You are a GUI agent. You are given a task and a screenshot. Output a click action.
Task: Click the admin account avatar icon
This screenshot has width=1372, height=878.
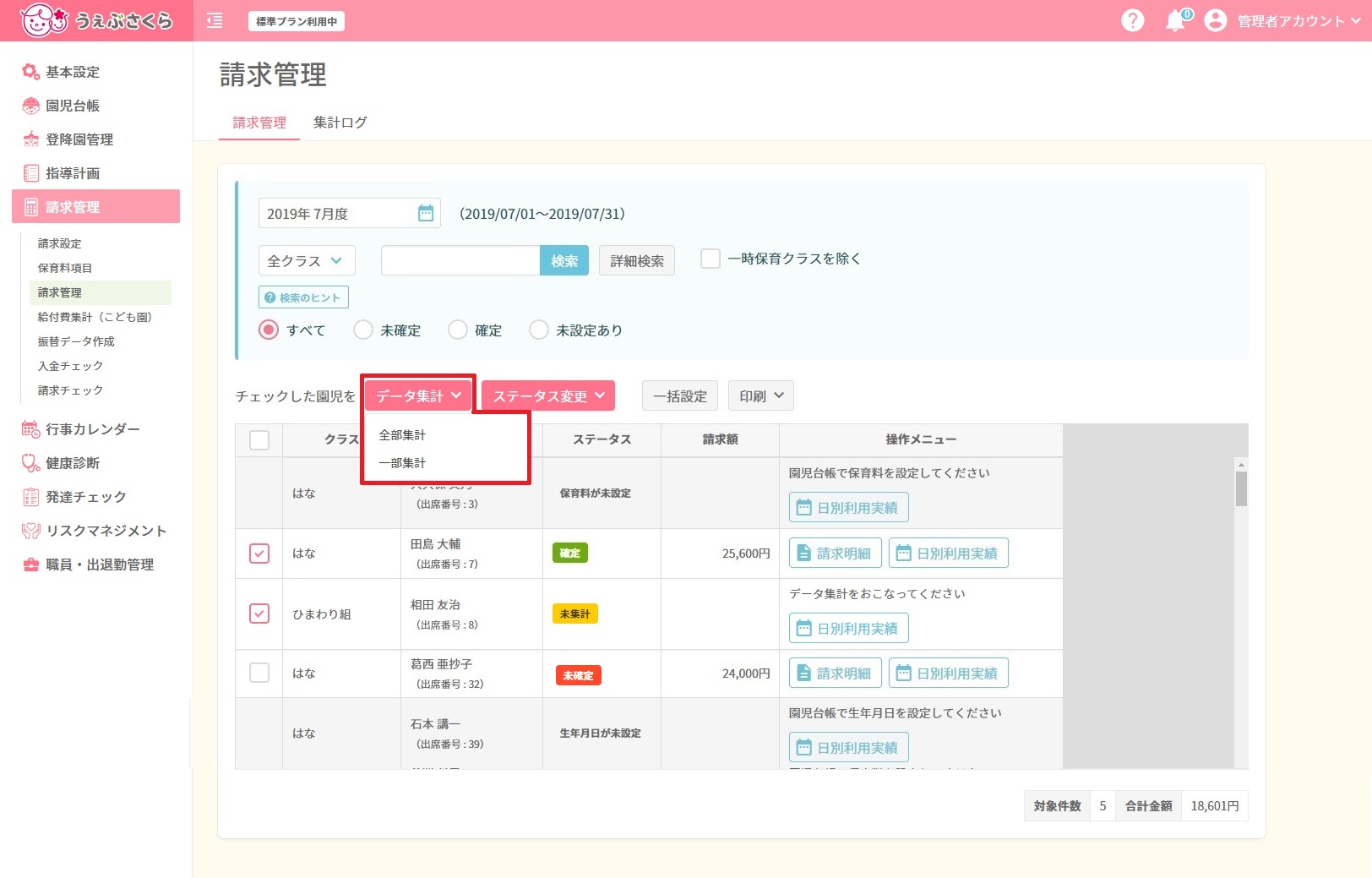point(1215,20)
